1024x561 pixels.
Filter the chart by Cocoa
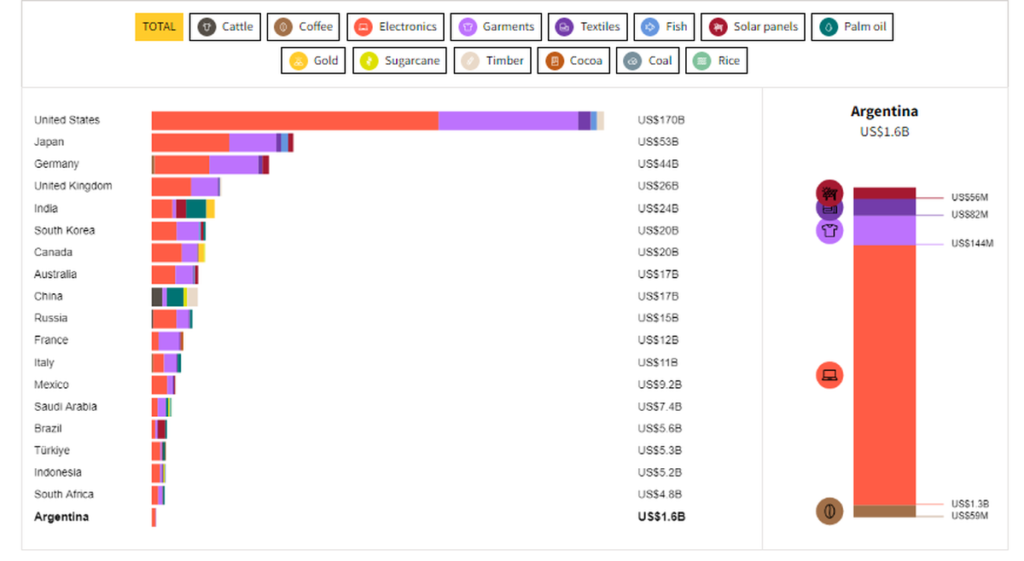573,61
